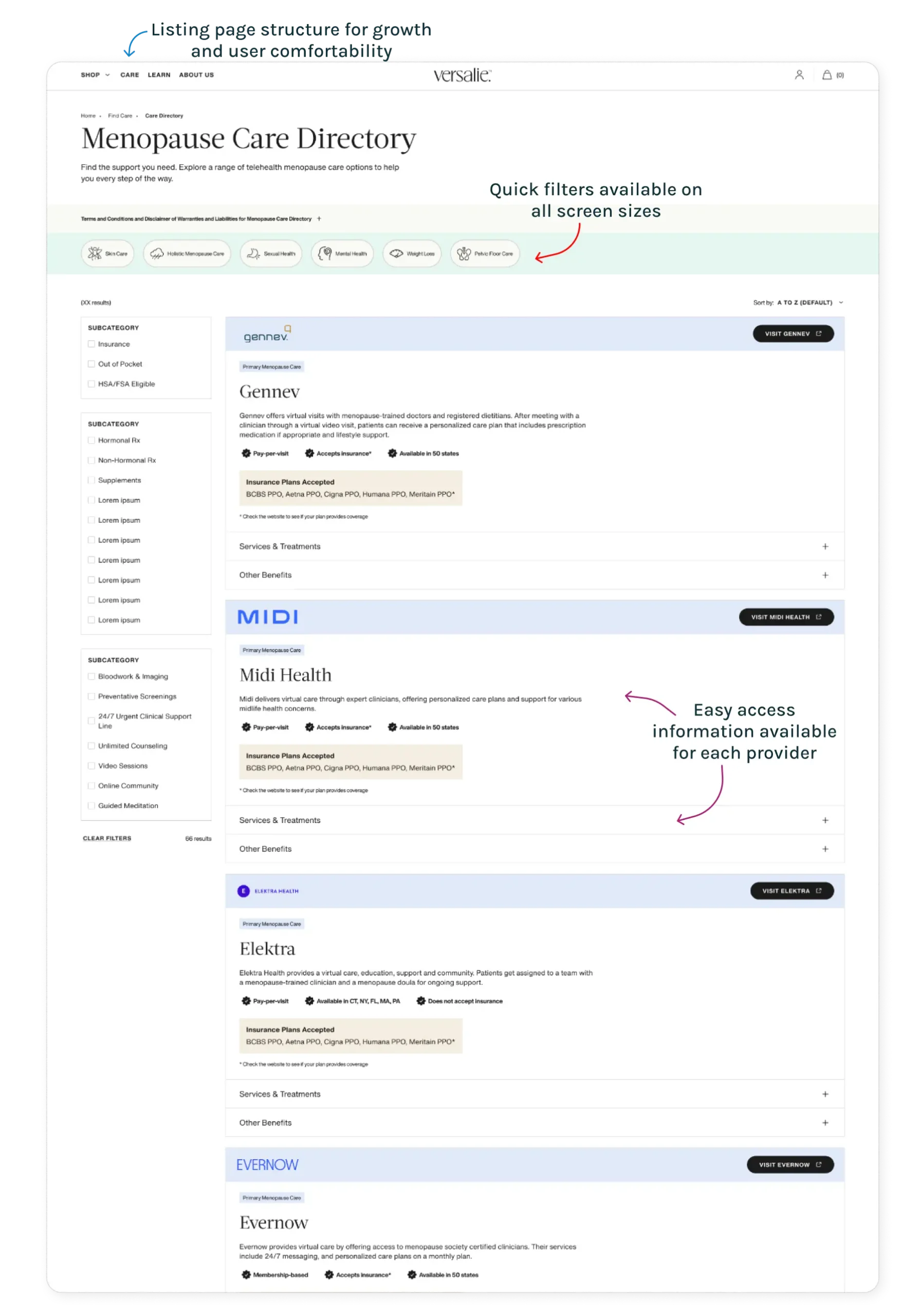Check the Supplements filter
The height and width of the screenshot is (1316, 920).
[91, 480]
